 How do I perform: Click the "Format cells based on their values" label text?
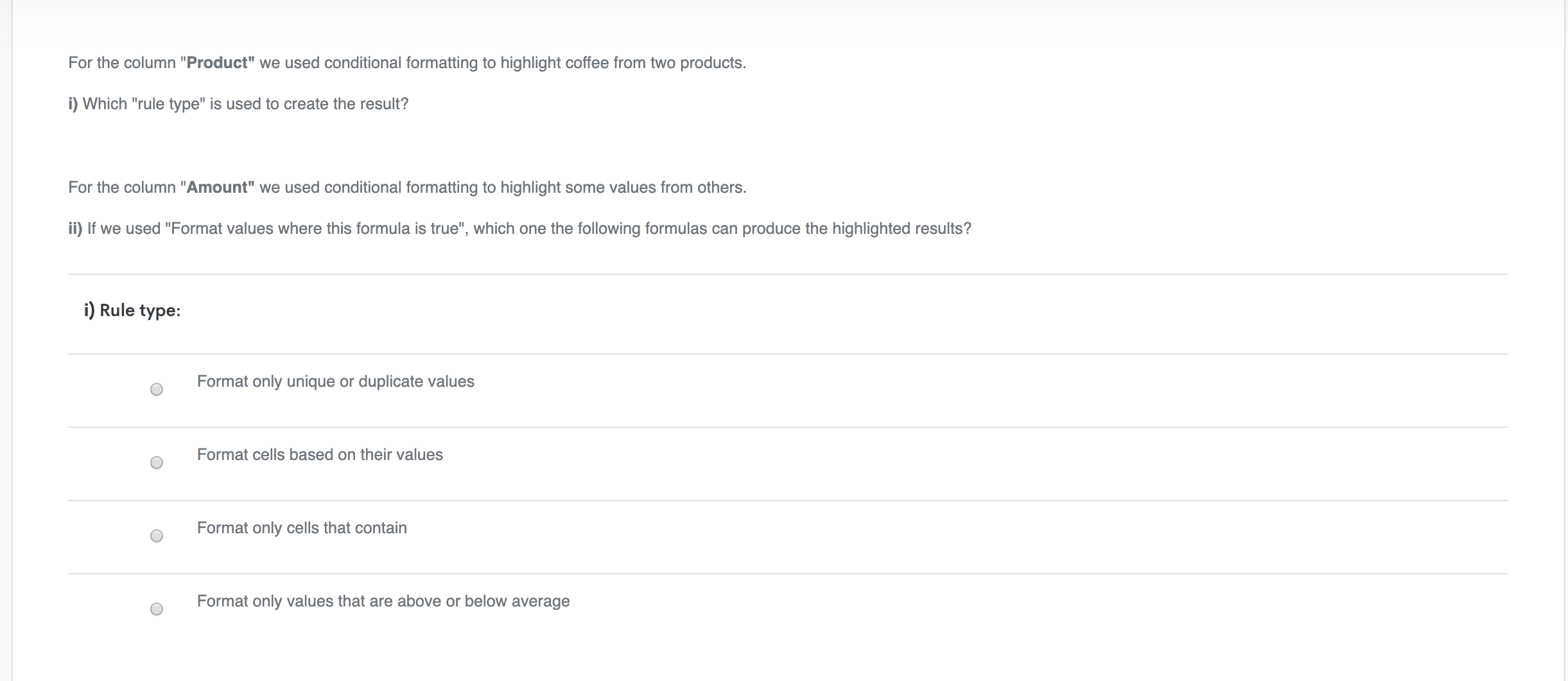coord(320,455)
